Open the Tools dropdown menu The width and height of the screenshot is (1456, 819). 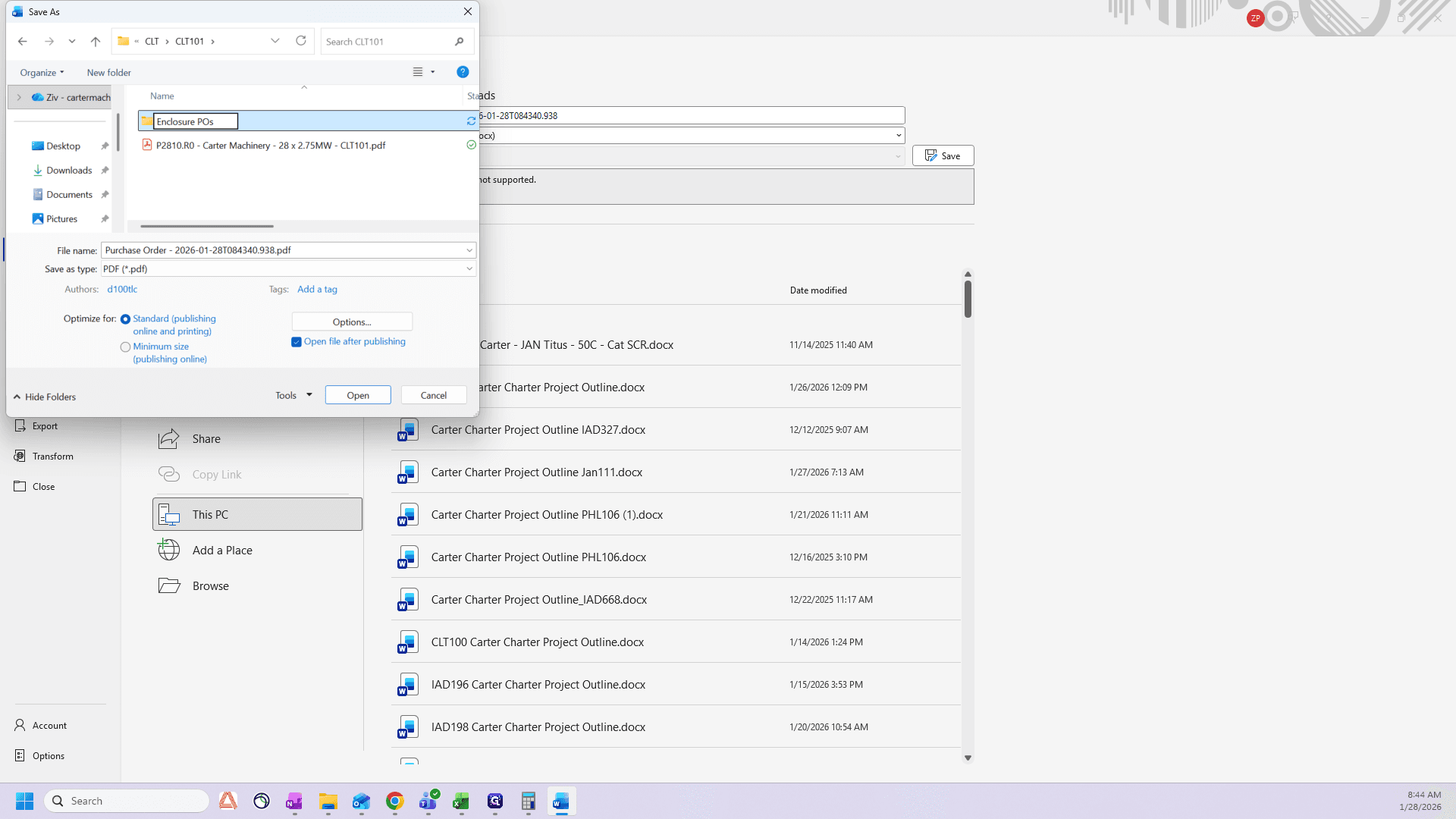click(294, 395)
